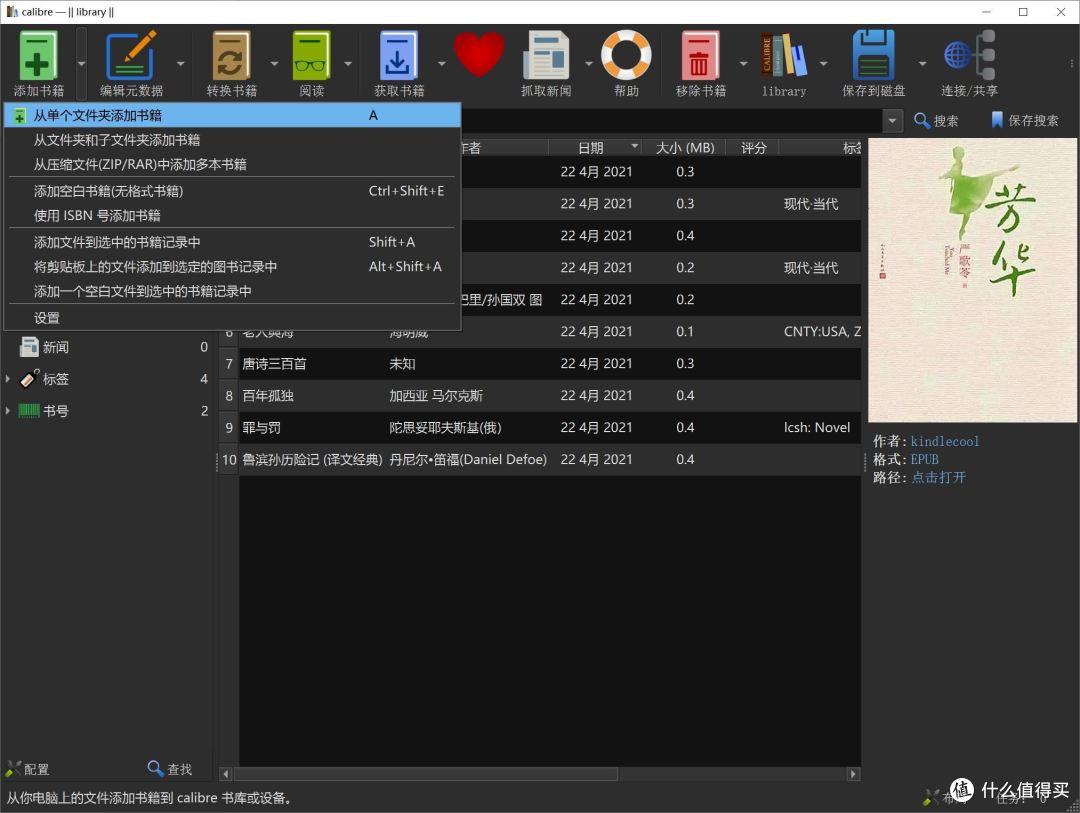Viewport: 1080px width, 813px height.
Task: Sort by the 大小 (MB) column header
Action: [685, 147]
